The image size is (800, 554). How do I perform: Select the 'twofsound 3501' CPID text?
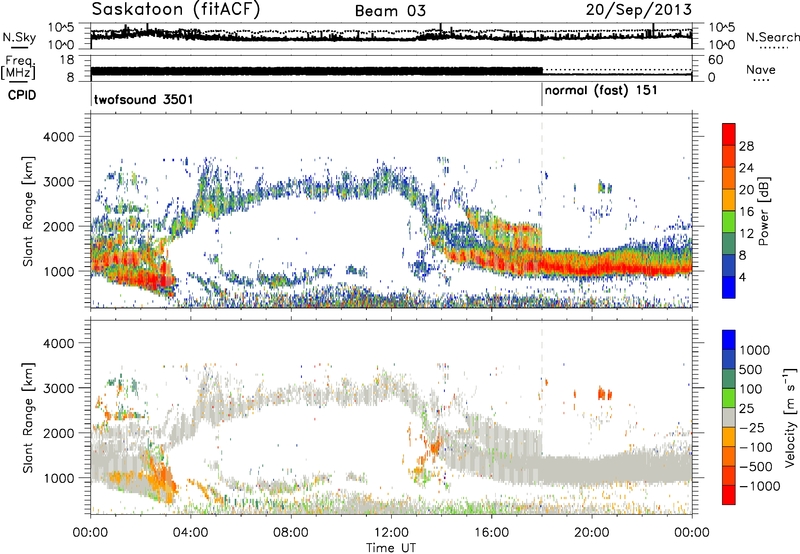[x=143, y=99]
